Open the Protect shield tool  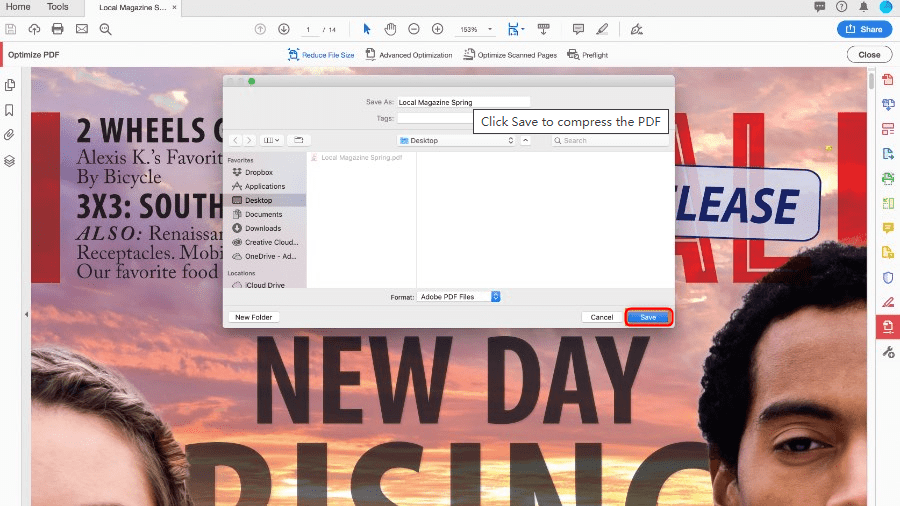[x=887, y=277]
